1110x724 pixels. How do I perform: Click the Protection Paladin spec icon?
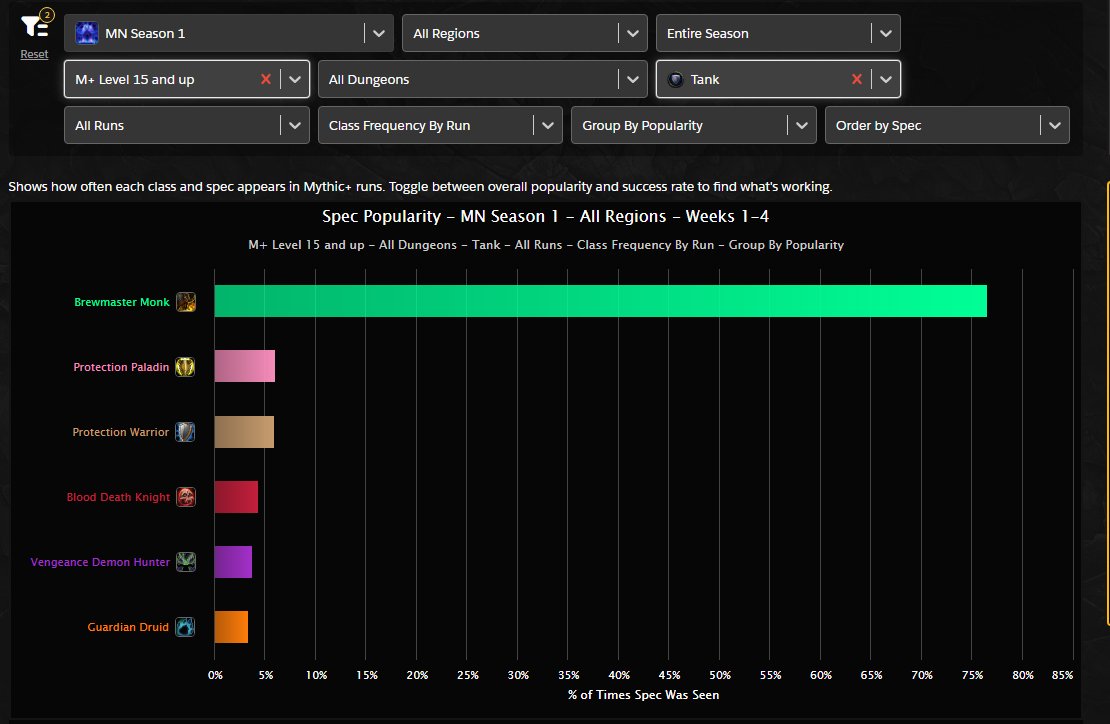185,367
